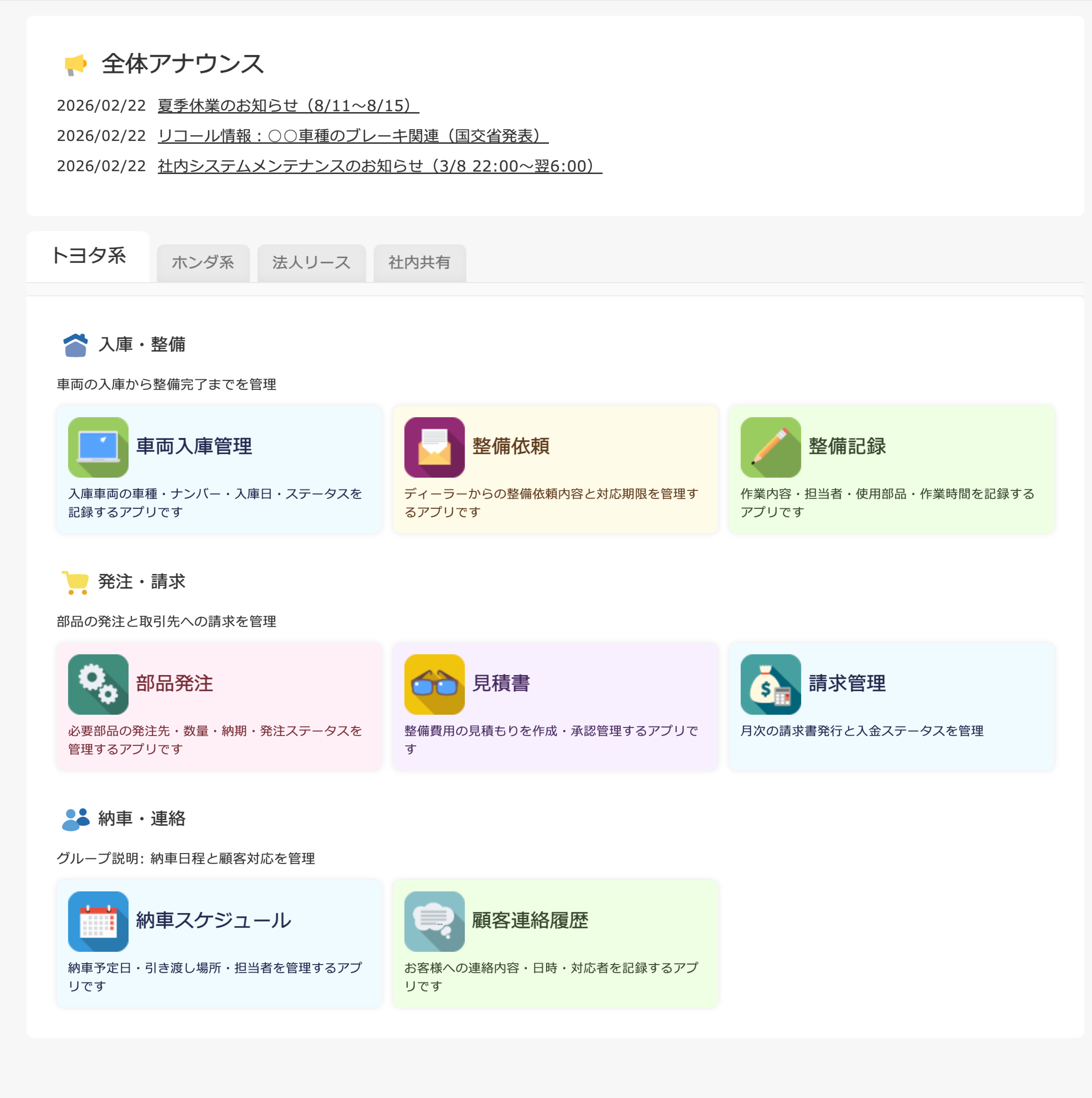
Task: Click the 顧客連絡履歴 speech bubble icon
Action: point(434,922)
